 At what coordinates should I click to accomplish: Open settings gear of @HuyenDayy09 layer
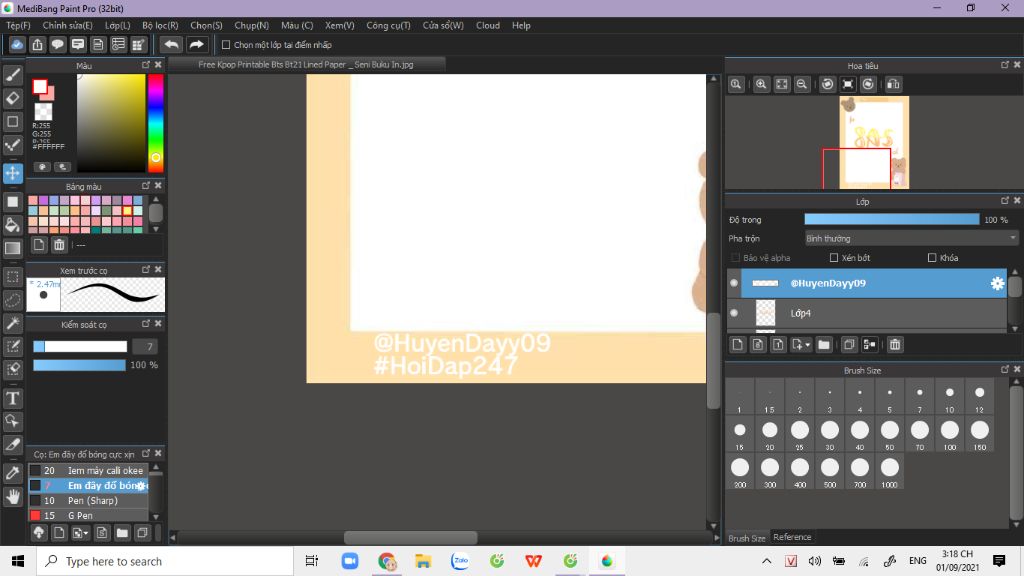tap(997, 283)
